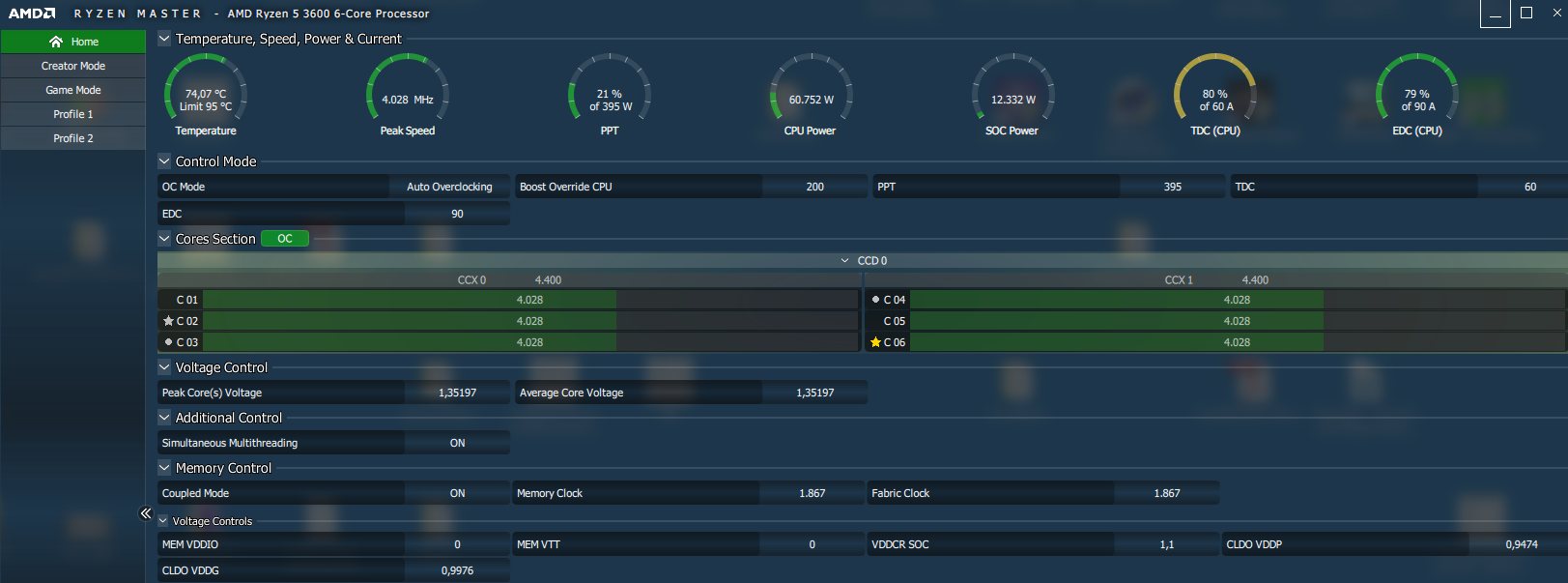
Task: Click MEM VTT value field
Action: [x=813, y=544]
